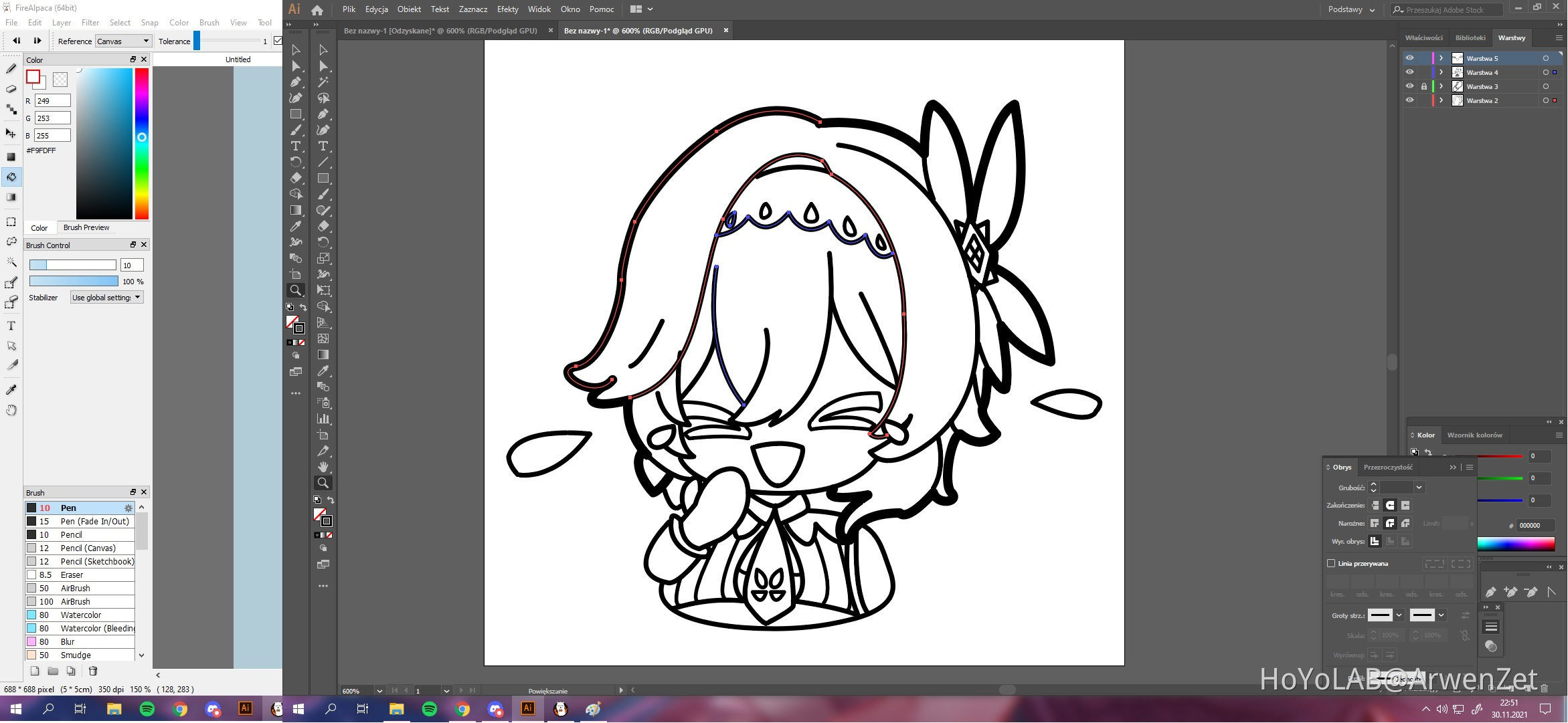Select FireAlpaca Bucket fill tool
The width and height of the screenshot is (1568, 723).
coord(11,177)
